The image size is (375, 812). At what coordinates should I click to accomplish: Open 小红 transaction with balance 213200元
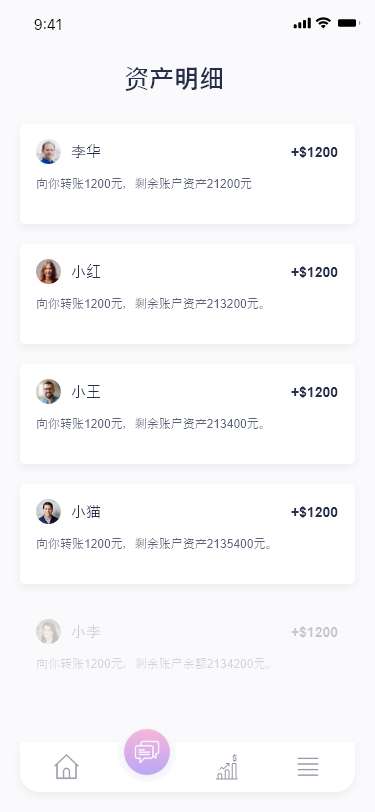188,294
